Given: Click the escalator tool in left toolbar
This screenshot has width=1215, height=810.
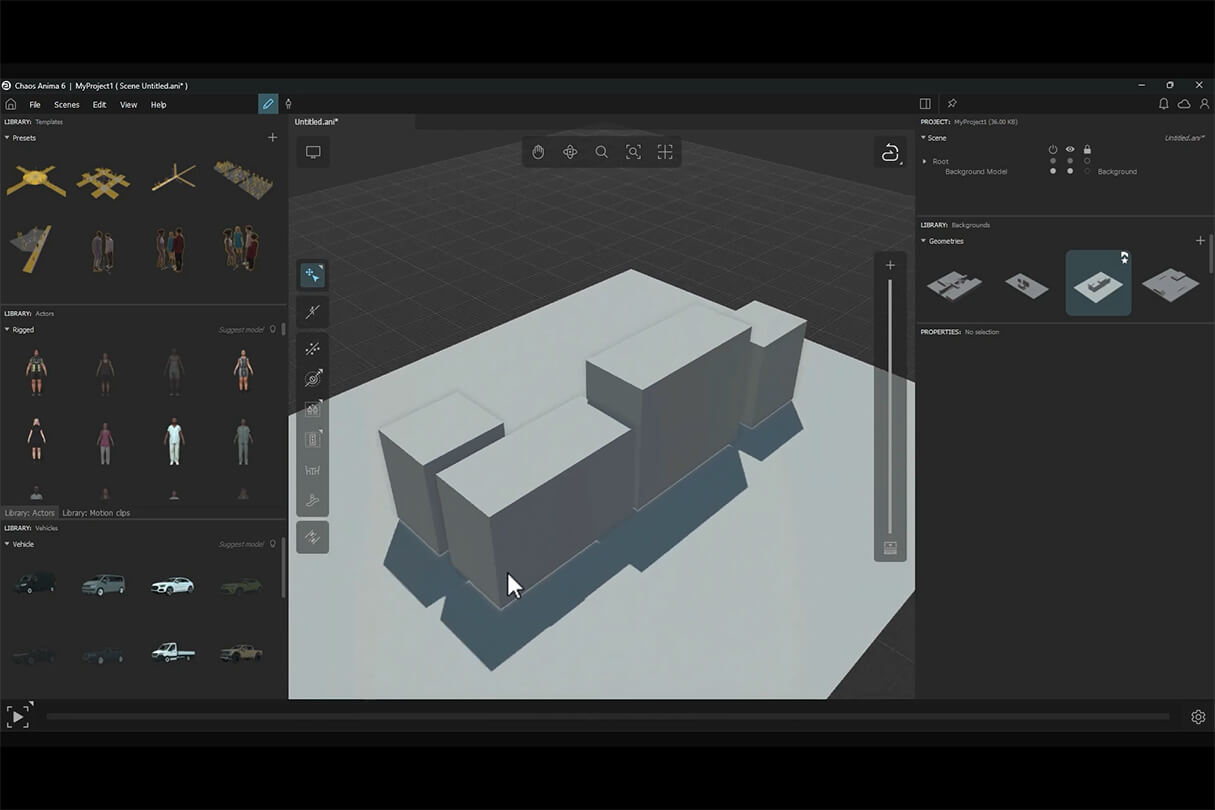Looking at the screenshot, I should point(313,502).
